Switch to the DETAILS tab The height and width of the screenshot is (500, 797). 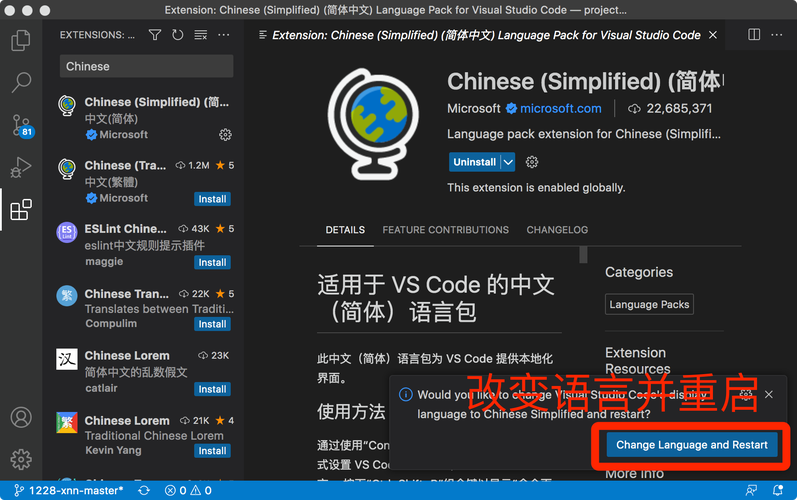pyautogui.click(x=345, y=230)
